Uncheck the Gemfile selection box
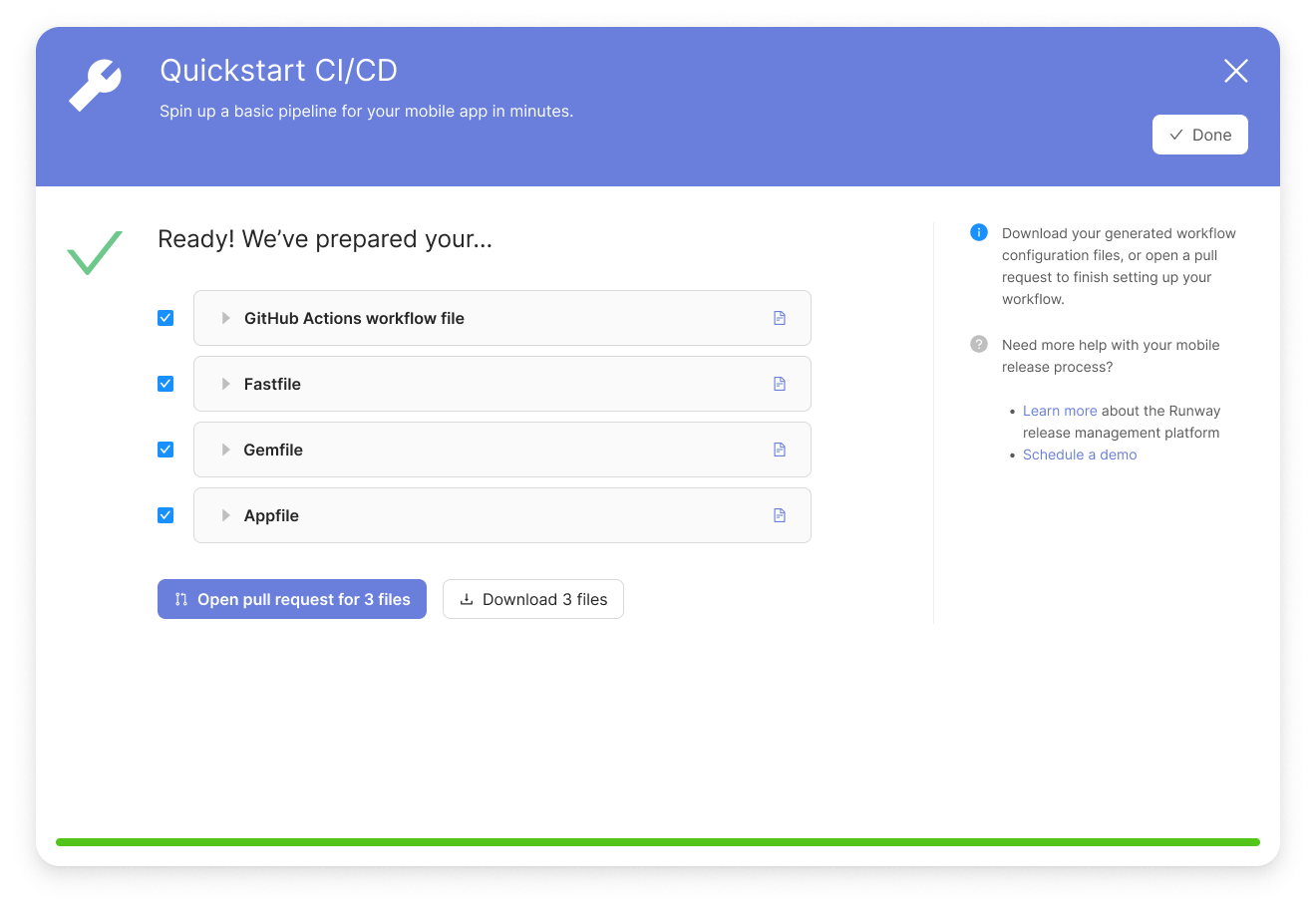1316x911 pixels. (164, 450)
